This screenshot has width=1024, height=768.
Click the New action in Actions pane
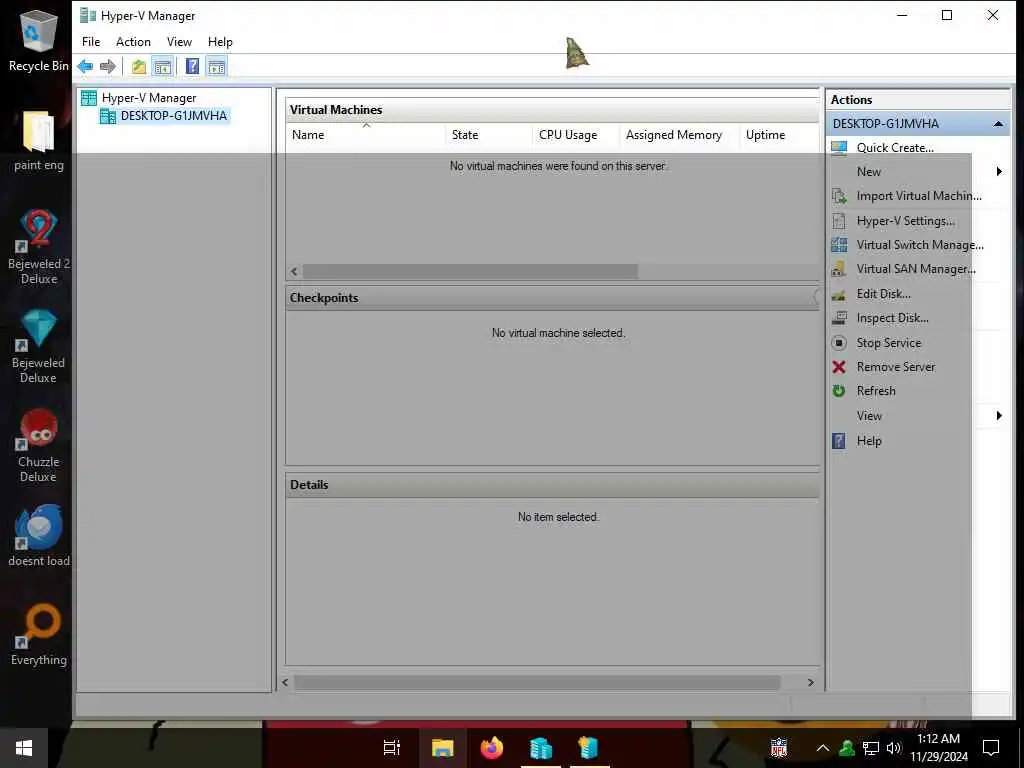(869, 172)
